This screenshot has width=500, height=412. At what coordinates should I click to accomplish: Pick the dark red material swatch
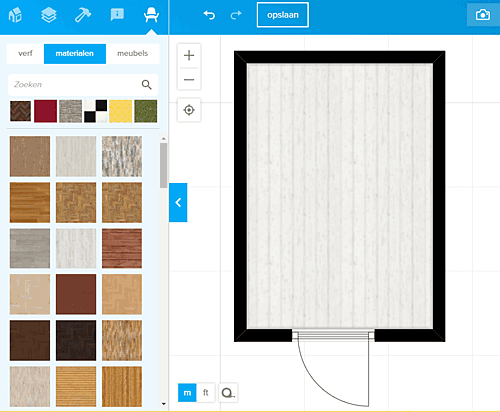pos(45,111)
